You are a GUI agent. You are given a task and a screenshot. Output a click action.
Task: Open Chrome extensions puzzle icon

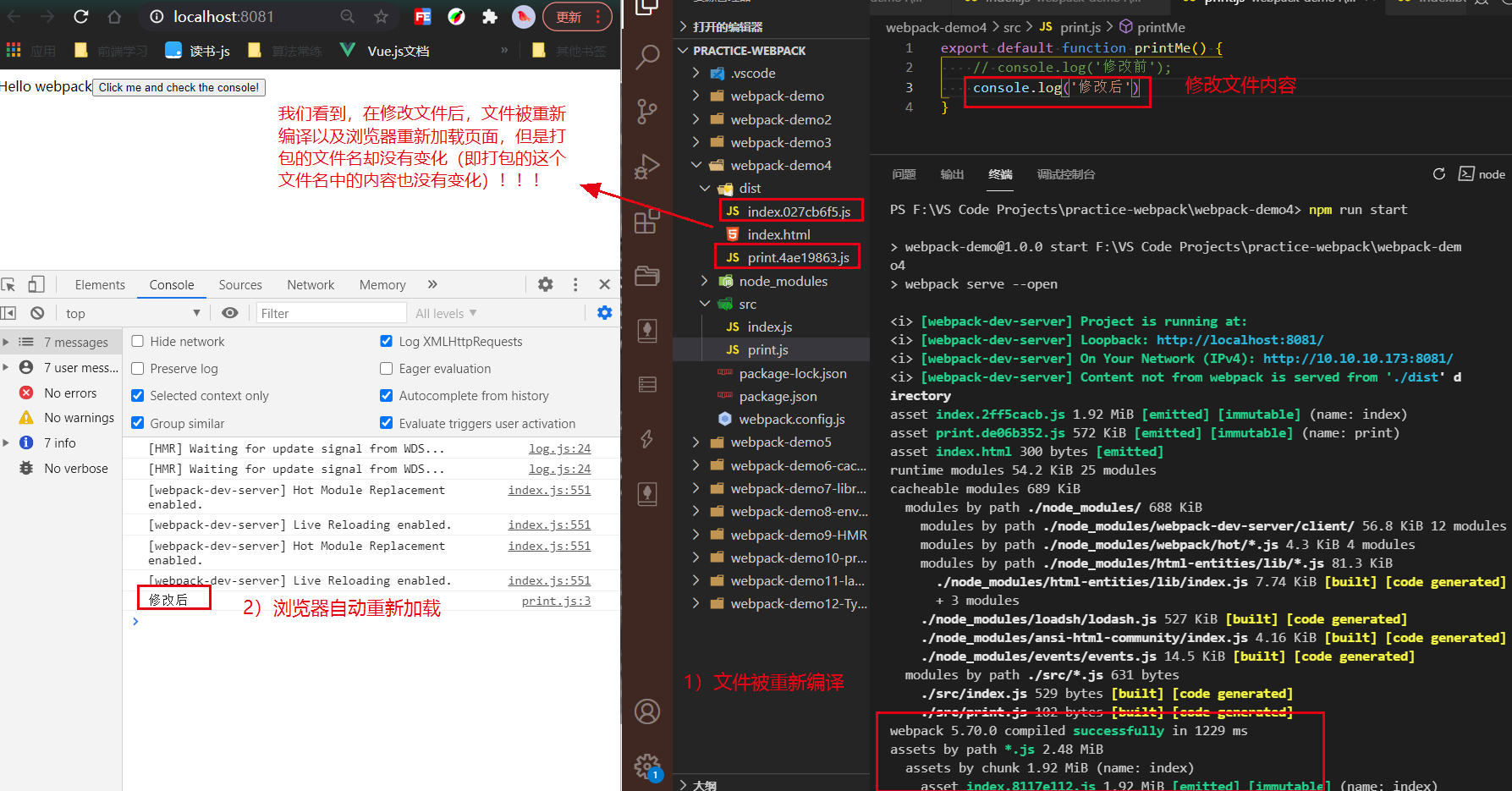[x=489, y=16]
